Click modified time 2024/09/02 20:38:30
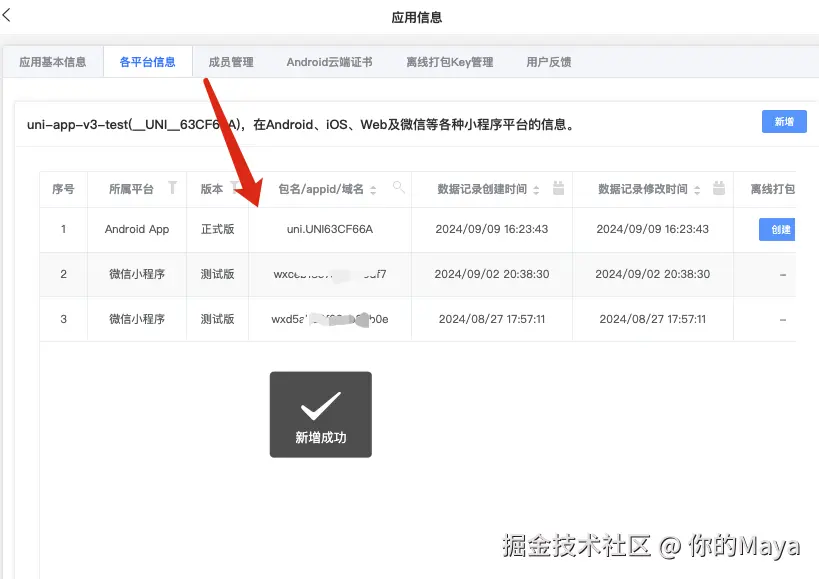 (652, 274)
